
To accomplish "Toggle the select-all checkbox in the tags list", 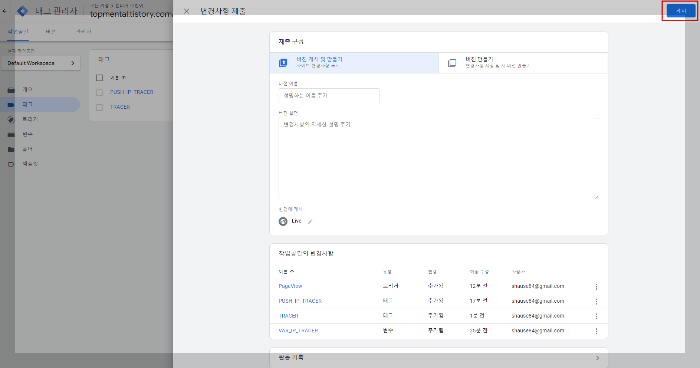I will coord(100,78).
